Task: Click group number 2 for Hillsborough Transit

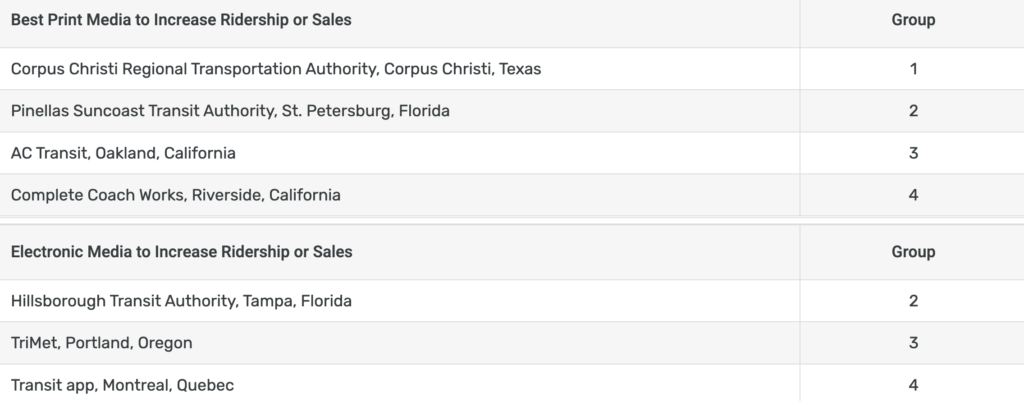Action: click(x=913, y=301)
